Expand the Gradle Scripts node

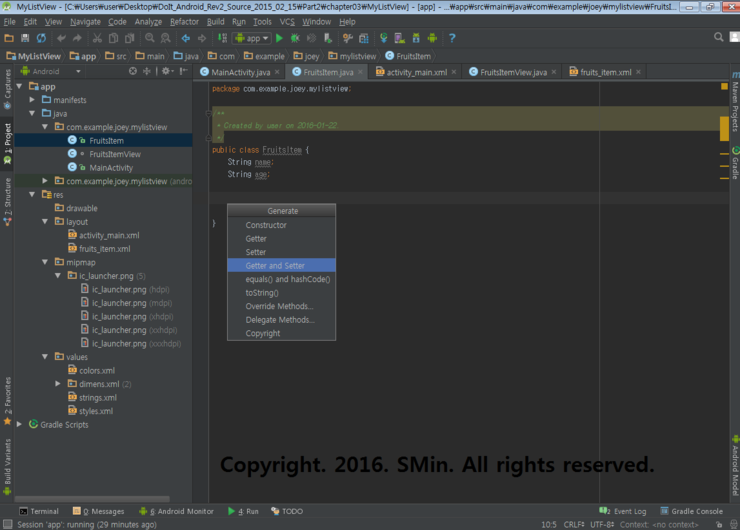(19, 424)
